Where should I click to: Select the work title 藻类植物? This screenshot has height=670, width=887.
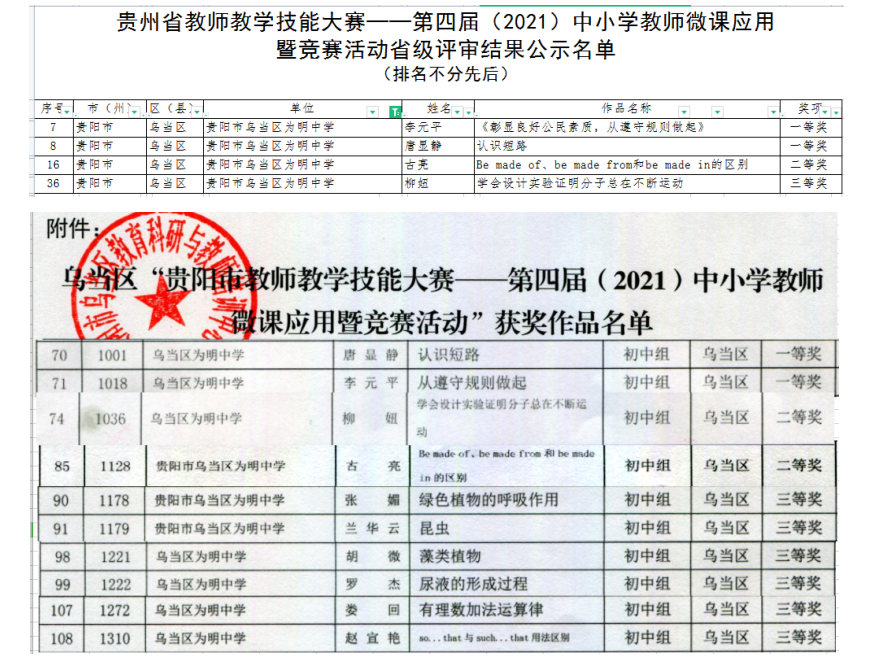(x=450, y=556)
